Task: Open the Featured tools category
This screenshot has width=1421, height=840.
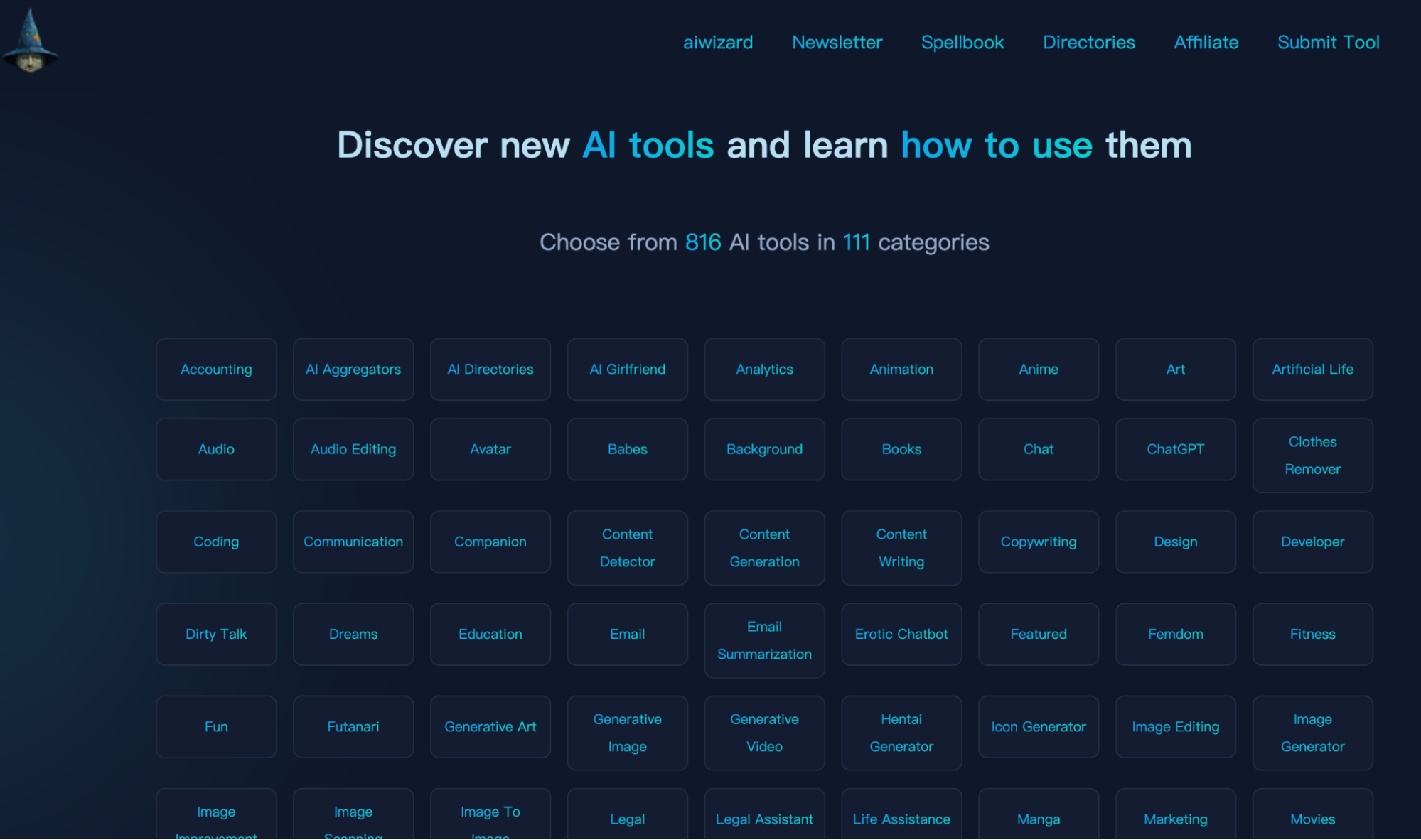Action: (x=1038, y=634)
